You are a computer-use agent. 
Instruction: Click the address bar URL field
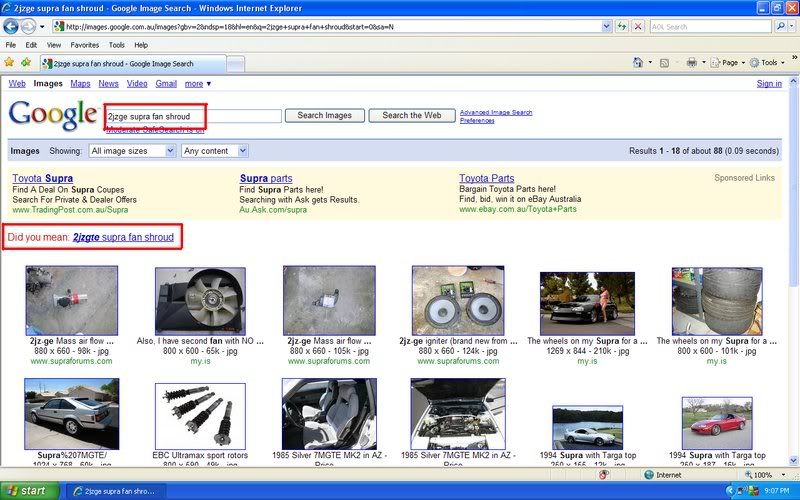click(x=327, y=27)
